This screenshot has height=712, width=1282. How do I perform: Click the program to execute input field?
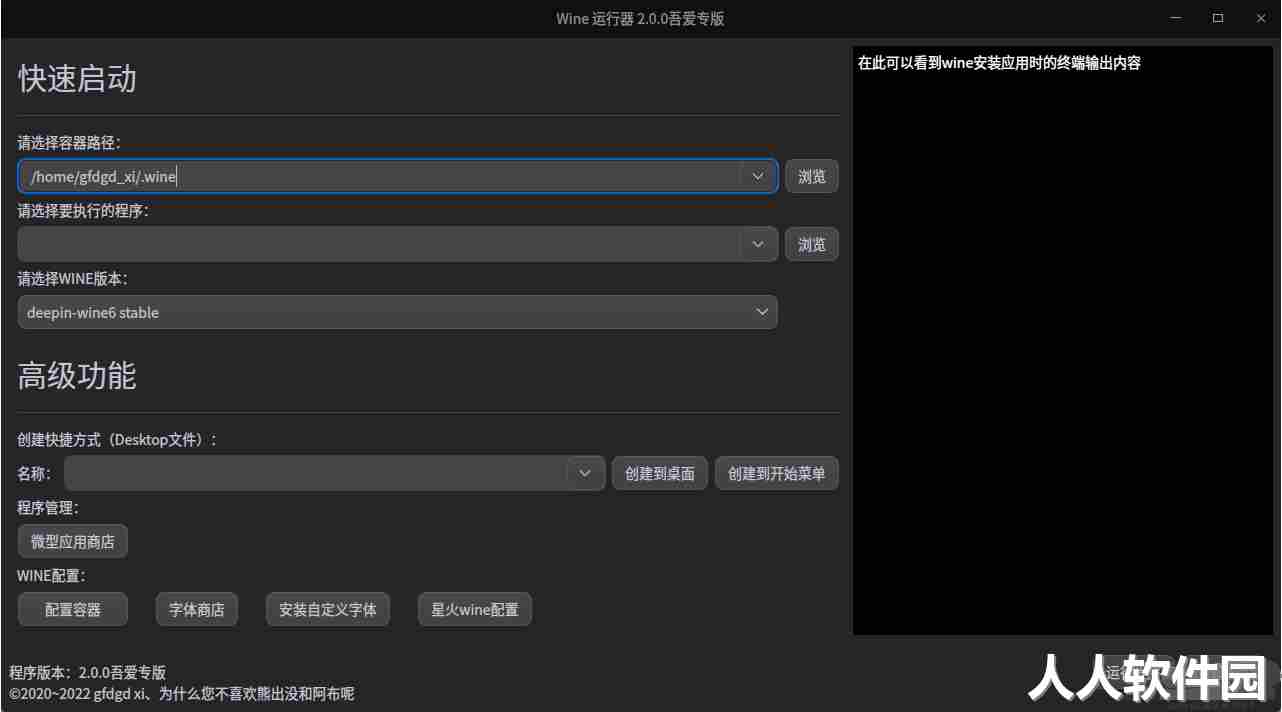pos(380,244)
